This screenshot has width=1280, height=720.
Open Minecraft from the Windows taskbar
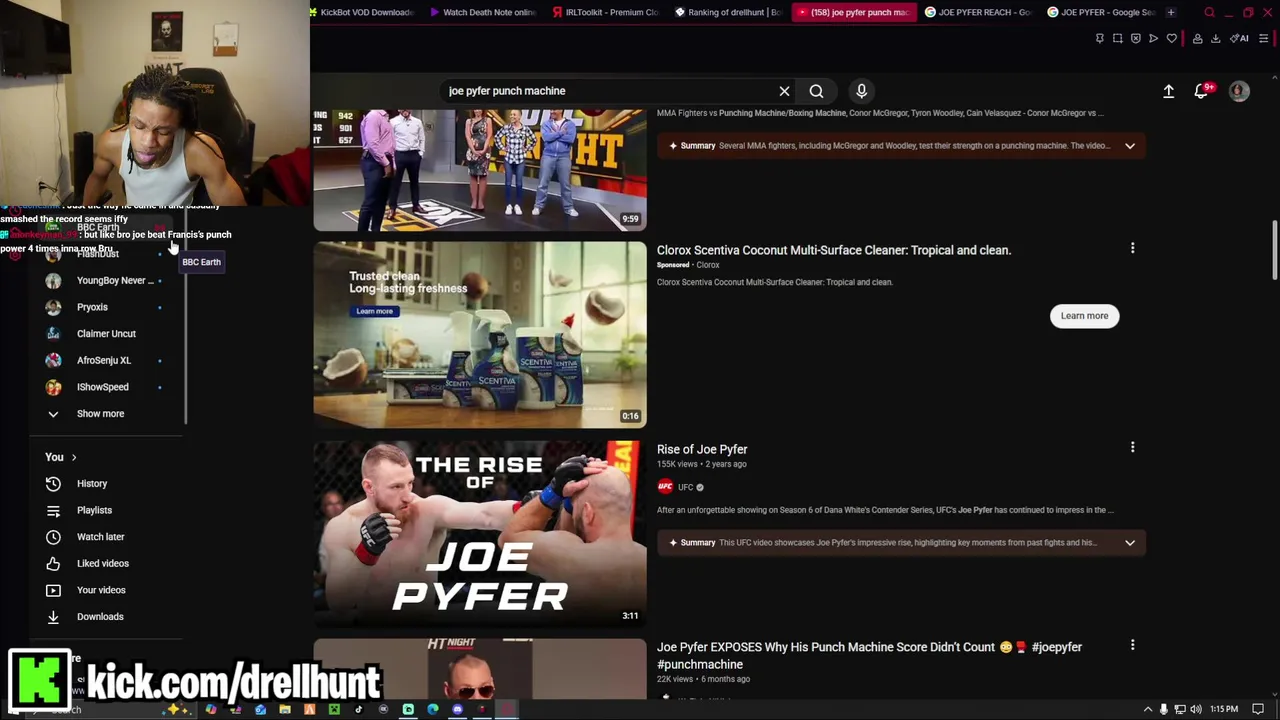pyautogui.click(x=334, y=710)
